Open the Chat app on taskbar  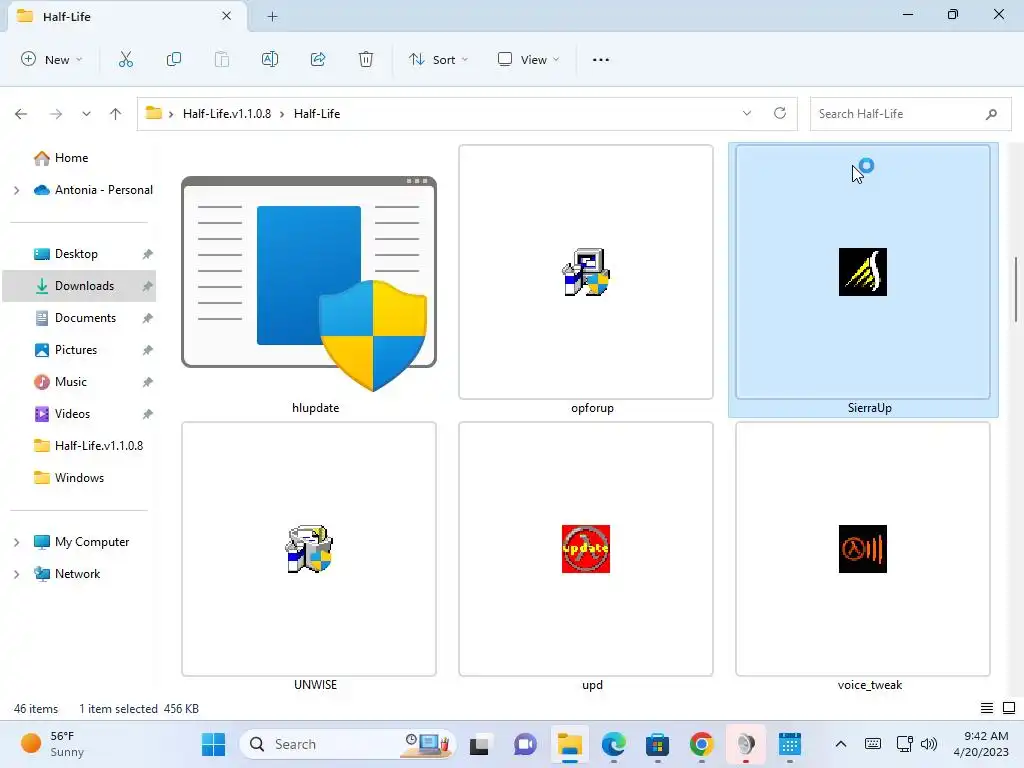[525, 744]
